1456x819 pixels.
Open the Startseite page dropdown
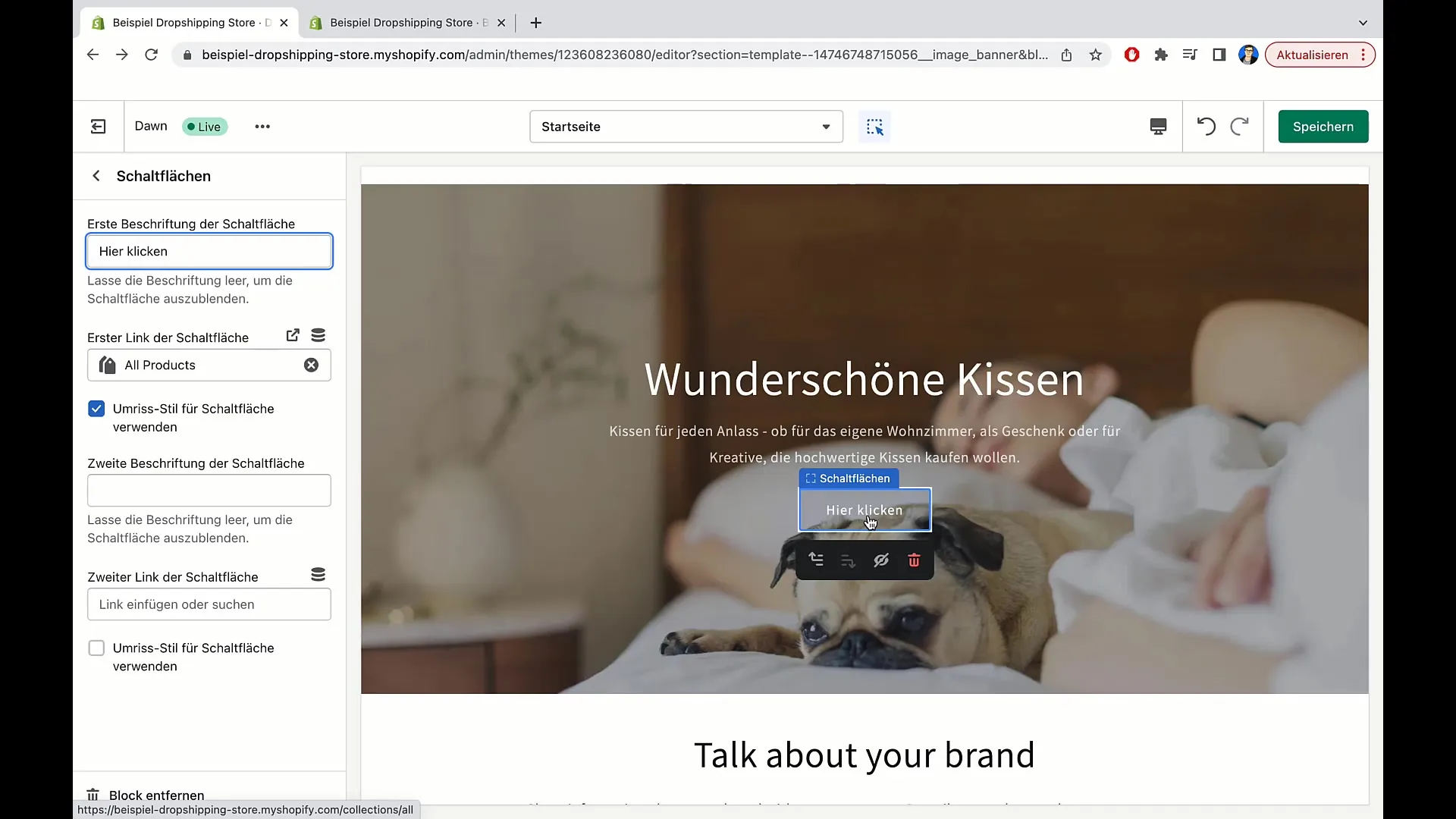(x=685, y=126)
